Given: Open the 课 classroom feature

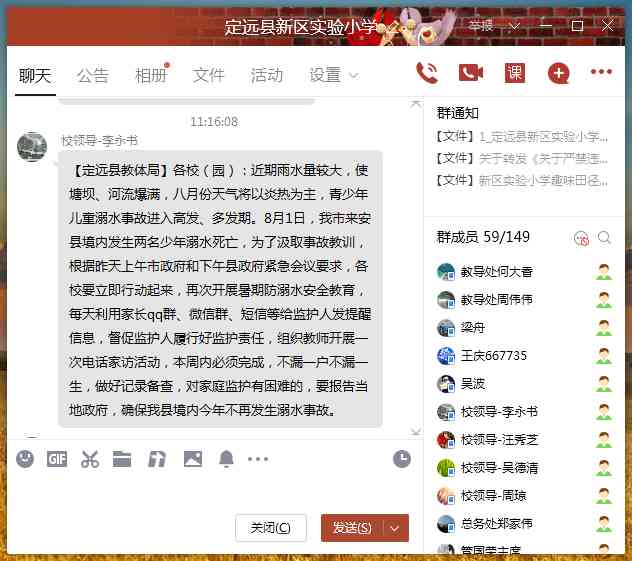Looking at the screenshot, I should (x=514, y=73).
